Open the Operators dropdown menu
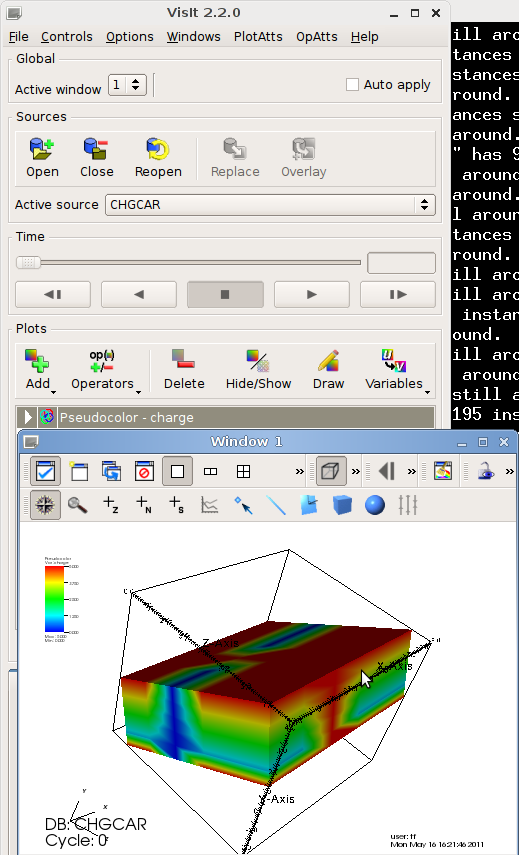The image size is (519, 855). tap(106, 371)
